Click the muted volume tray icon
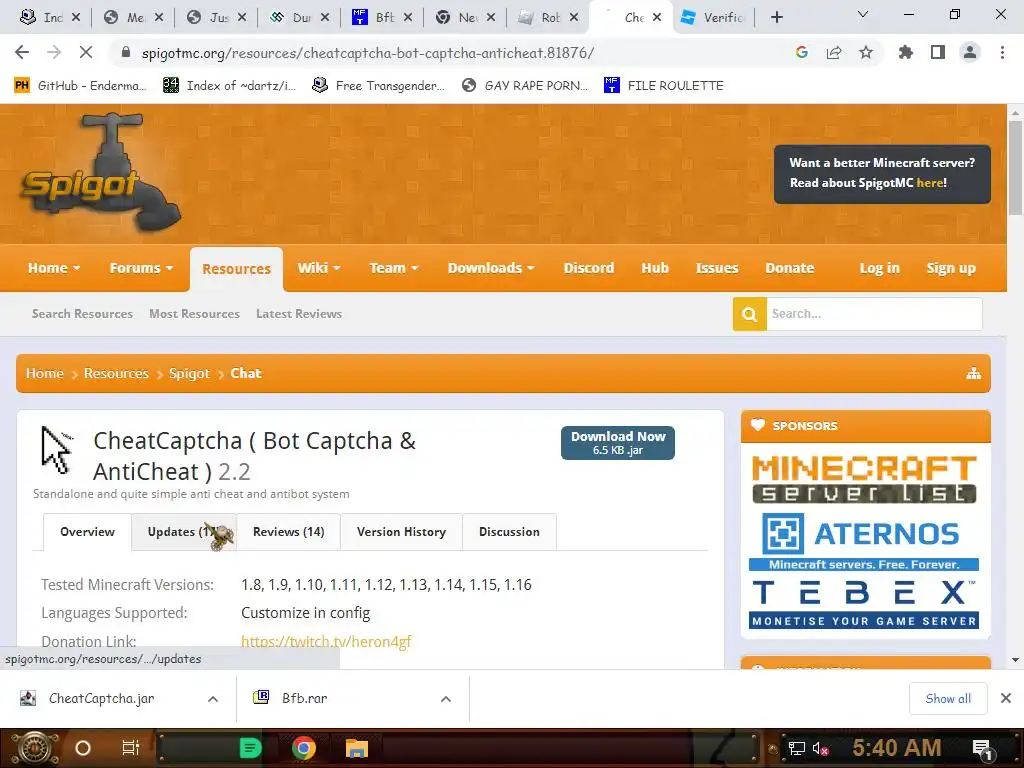The width and height of the screenshot is (1024, 768). pyautogui.click(x=820, y=748)
